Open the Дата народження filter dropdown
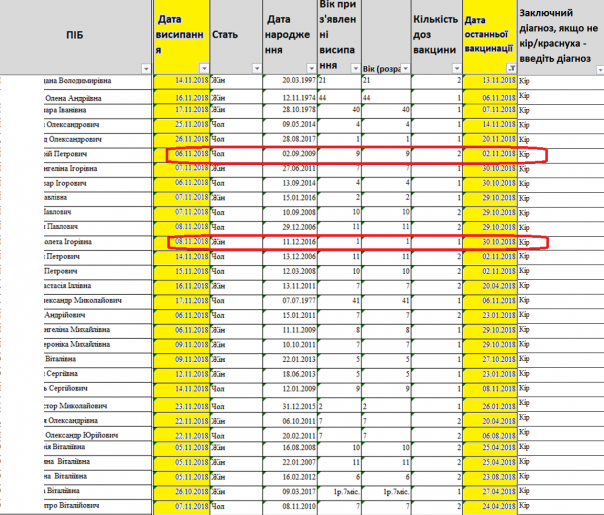 click(x=309, y=68)
